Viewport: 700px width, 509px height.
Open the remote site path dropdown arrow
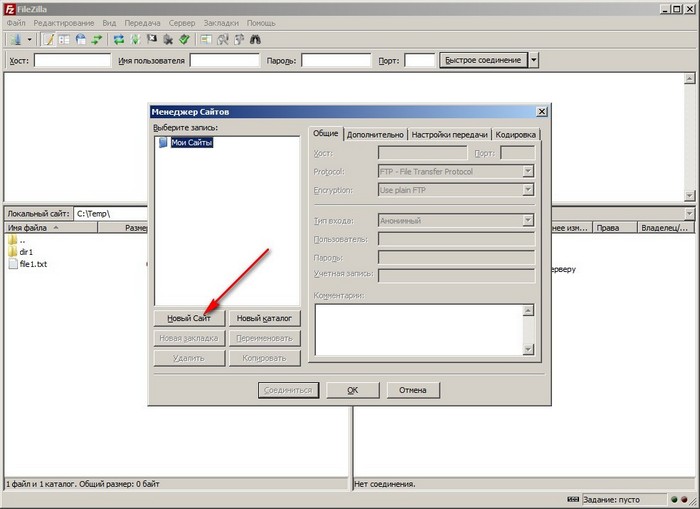click(x=689, y=214)
